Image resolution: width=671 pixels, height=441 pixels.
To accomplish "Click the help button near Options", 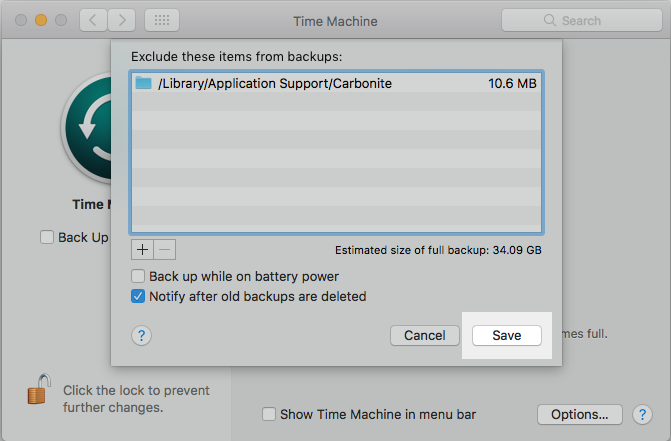I will [643, 414].
